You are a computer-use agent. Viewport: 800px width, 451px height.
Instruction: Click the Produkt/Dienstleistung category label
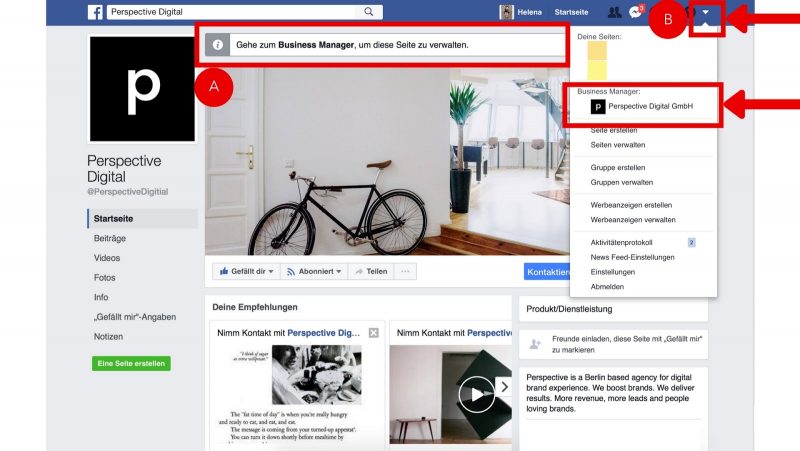click(569, 309)
